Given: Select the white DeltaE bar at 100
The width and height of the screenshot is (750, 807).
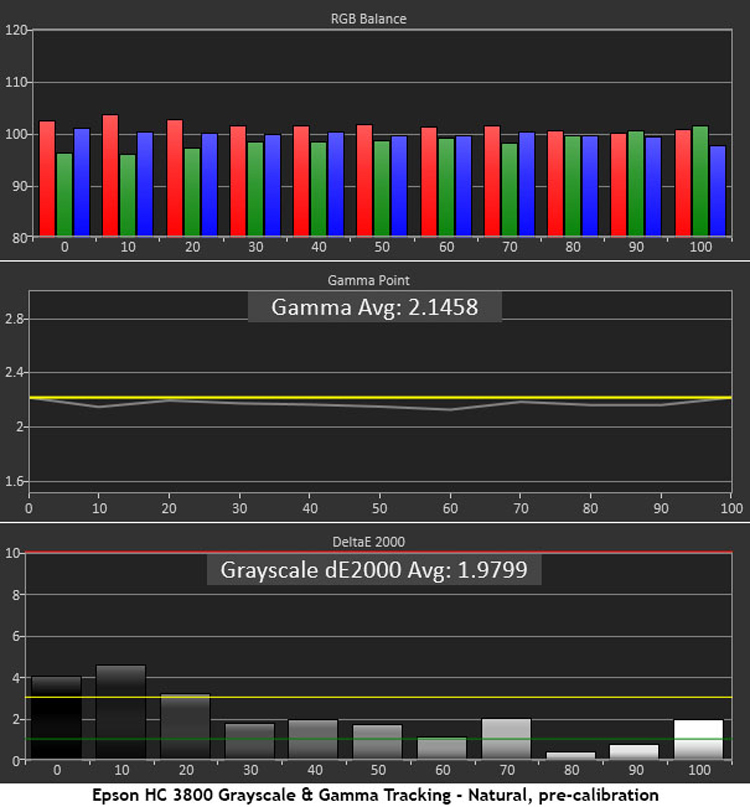Looking at the screenshot, I should [698, 740].
